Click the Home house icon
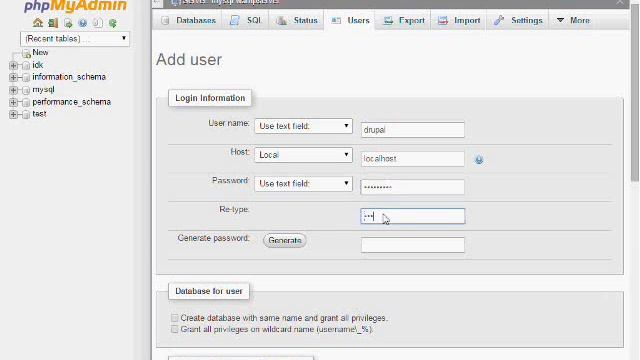The image size is (640, 360). tap(38, 23)
